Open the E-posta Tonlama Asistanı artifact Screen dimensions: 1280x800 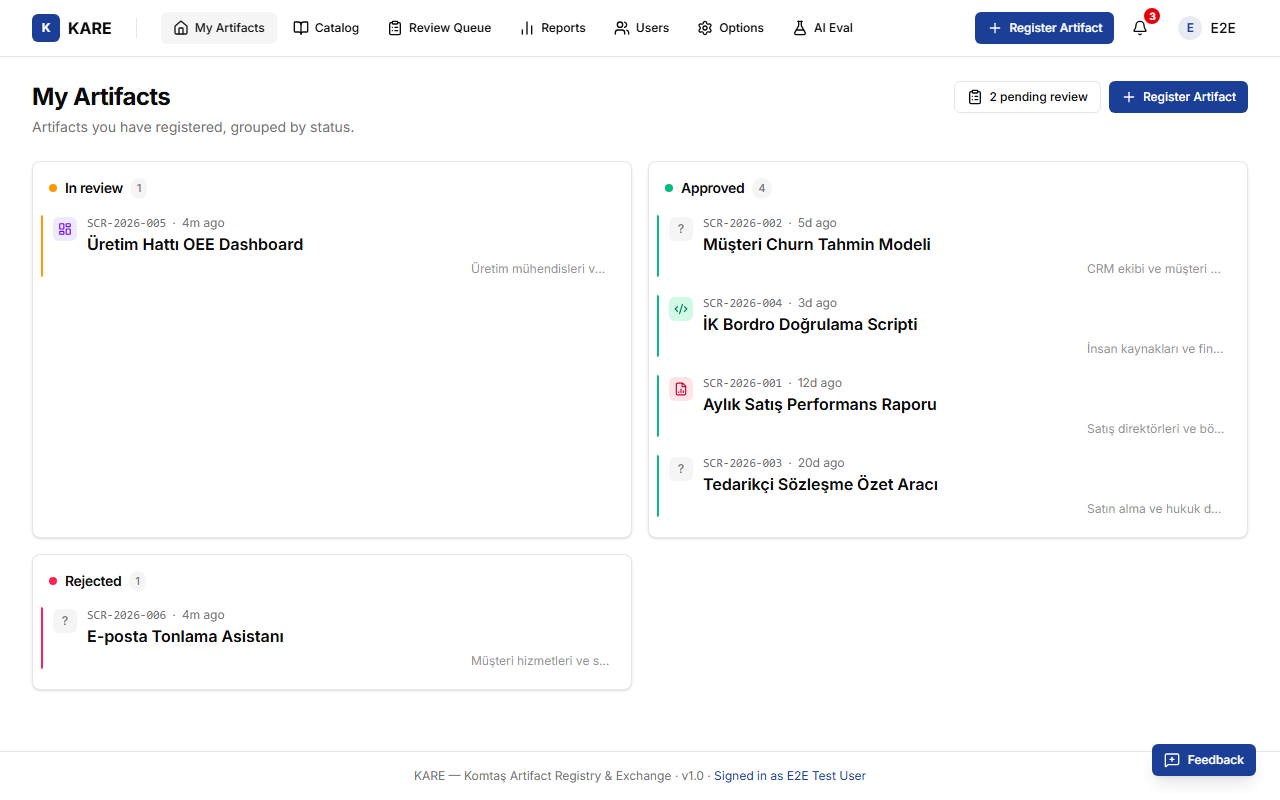click(x=332, y=637)
